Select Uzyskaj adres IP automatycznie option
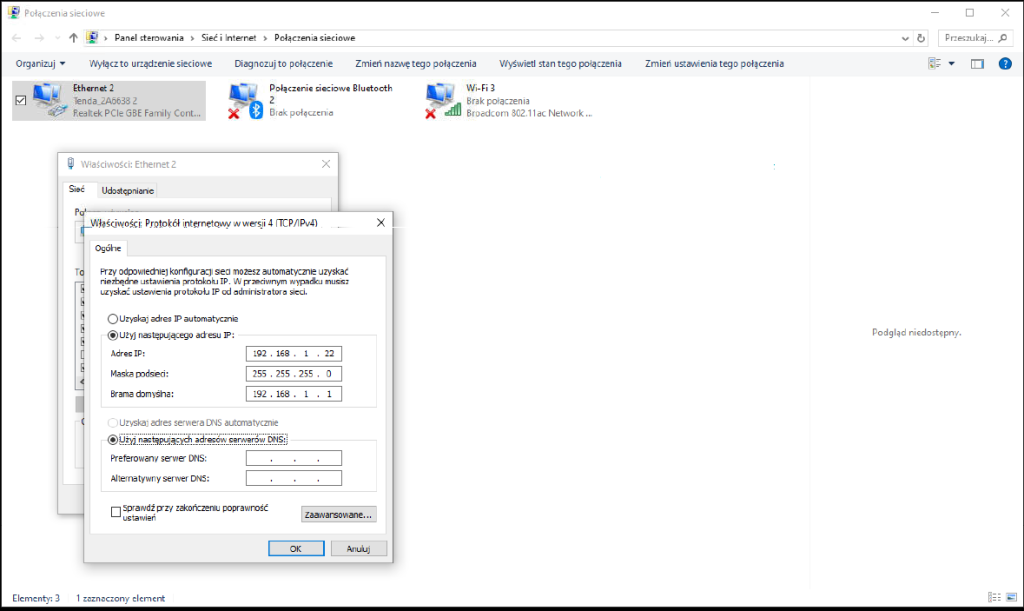The image size is (1024, 611). 113,319
